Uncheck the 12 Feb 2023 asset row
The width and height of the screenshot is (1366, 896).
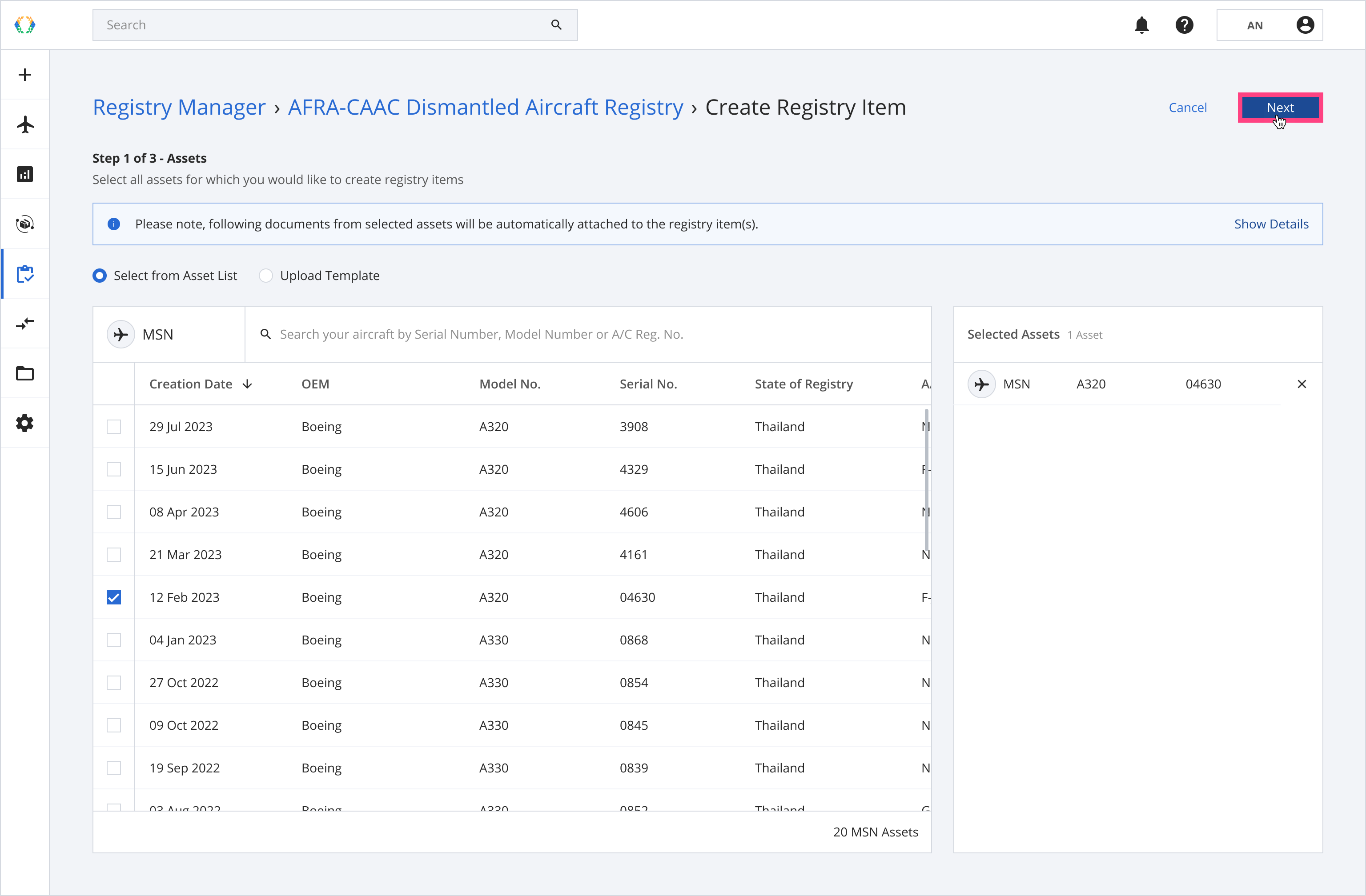(114, 597)
